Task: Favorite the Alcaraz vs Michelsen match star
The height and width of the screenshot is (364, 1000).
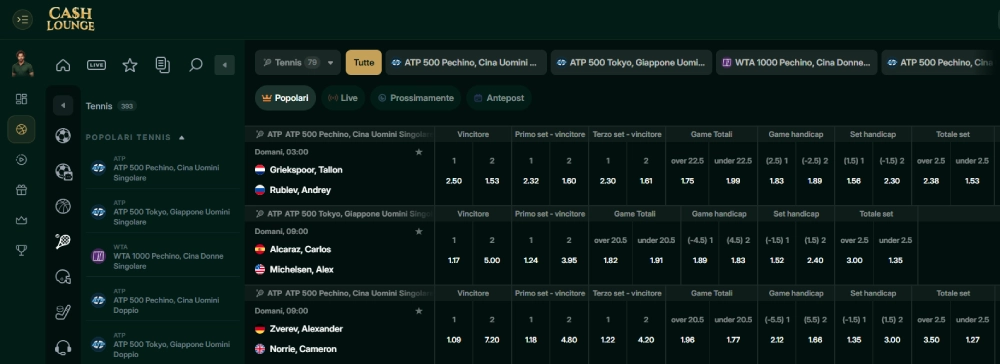Action: coord(419,231)
